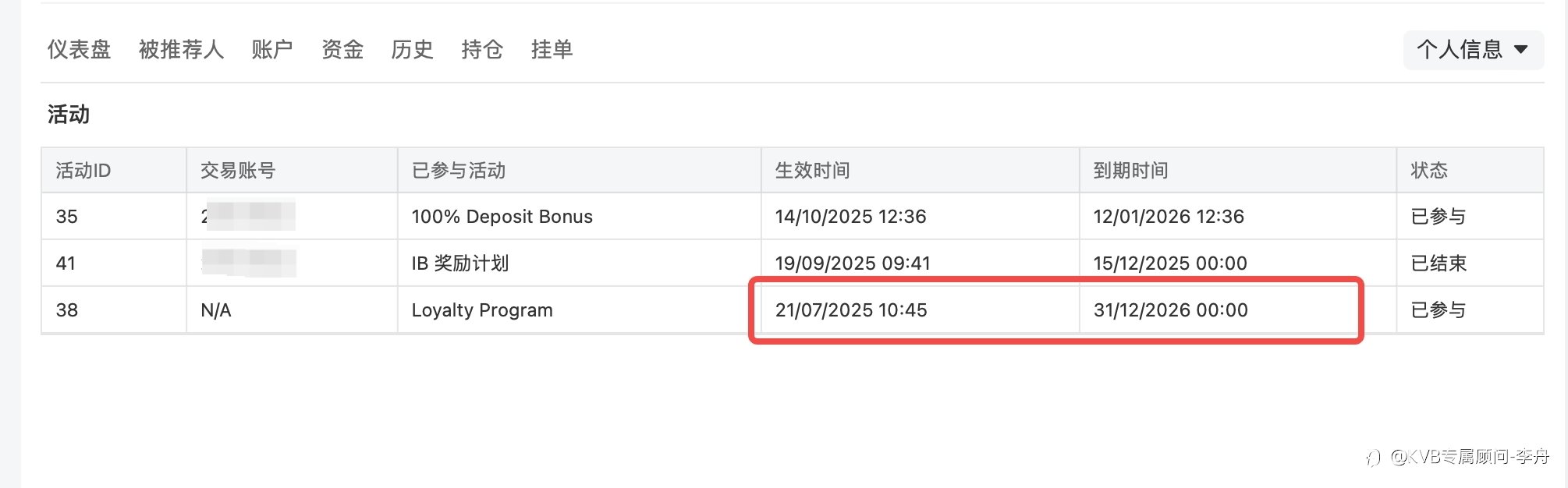Click the 已结束 status cell
The width and height of the screenshot is (1568, 488).
point(1439,263)
